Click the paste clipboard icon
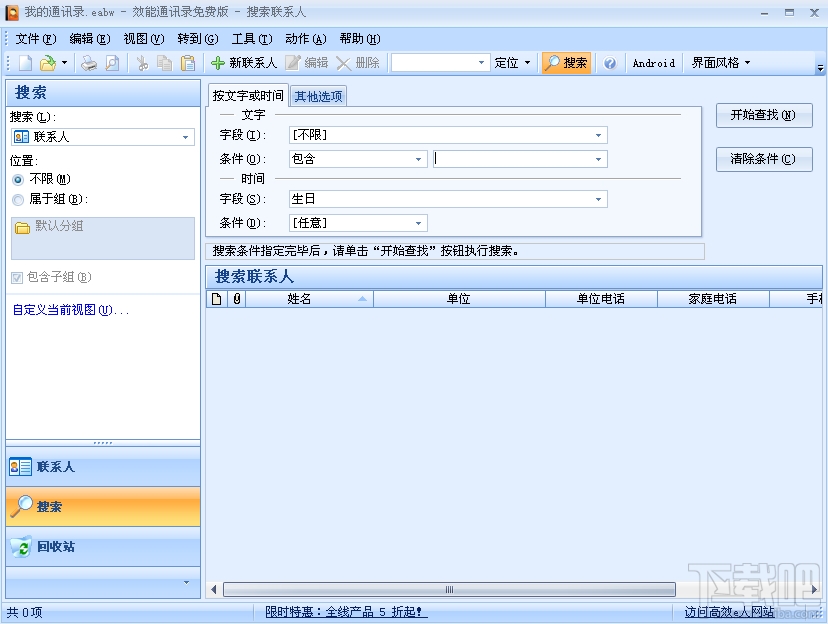This screenshot has width=828, height=624. point(188,63)
